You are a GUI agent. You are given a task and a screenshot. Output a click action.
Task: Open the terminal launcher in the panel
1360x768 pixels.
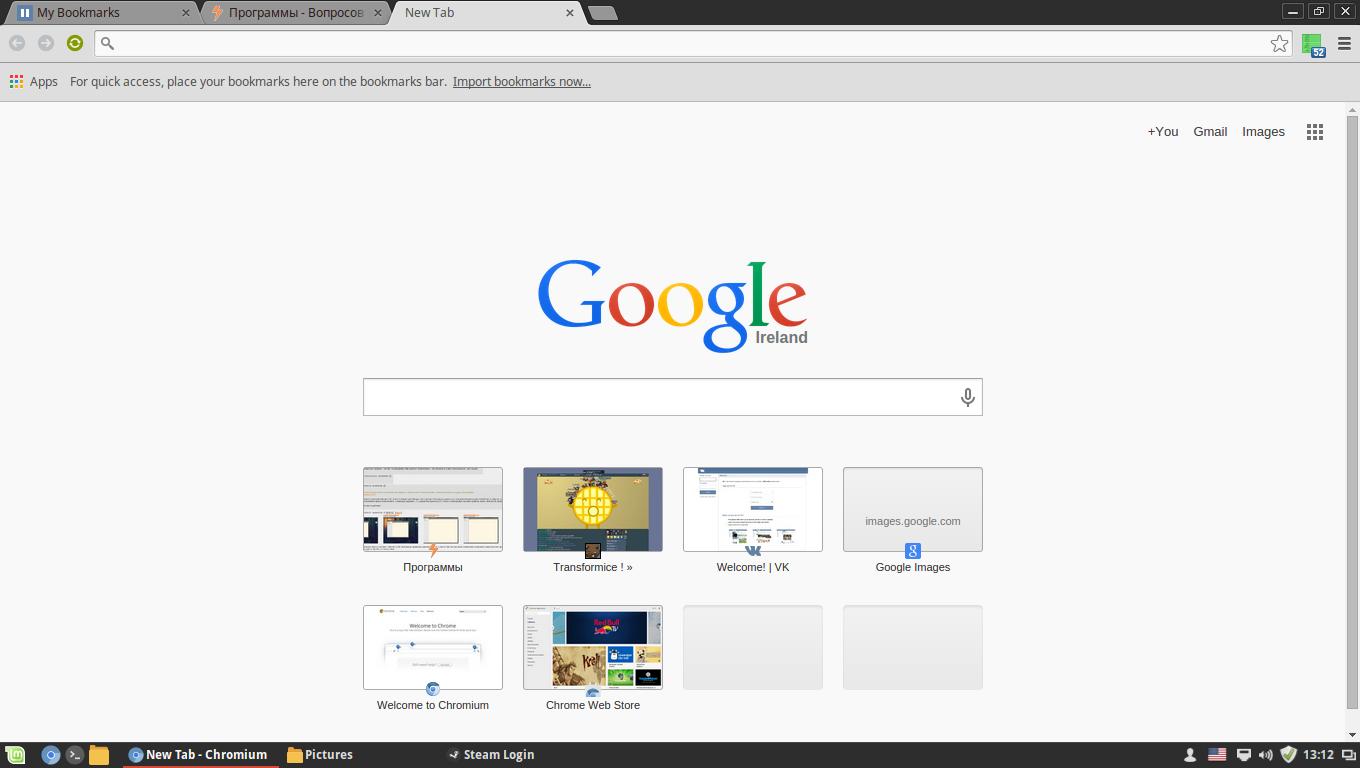click(x=75, y=755)
